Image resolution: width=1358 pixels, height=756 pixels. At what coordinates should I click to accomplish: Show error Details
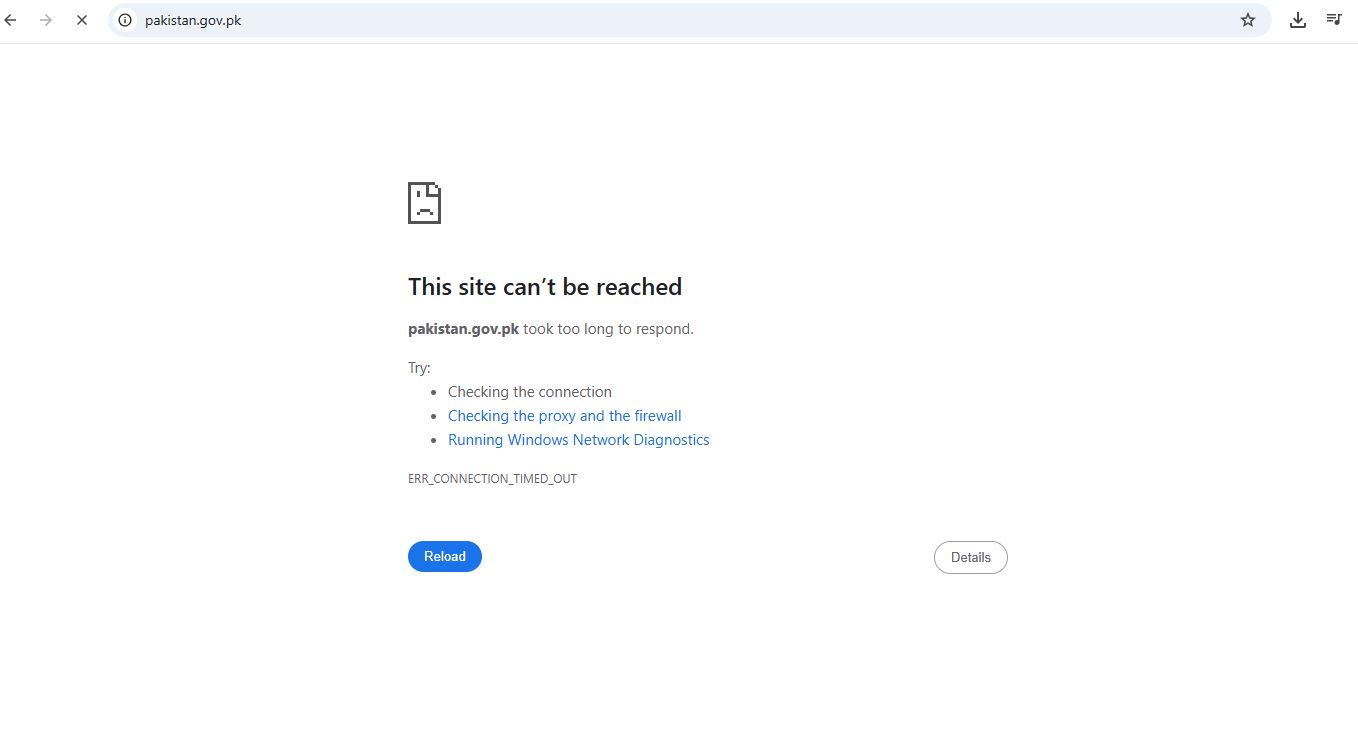[x=971, y=558]
